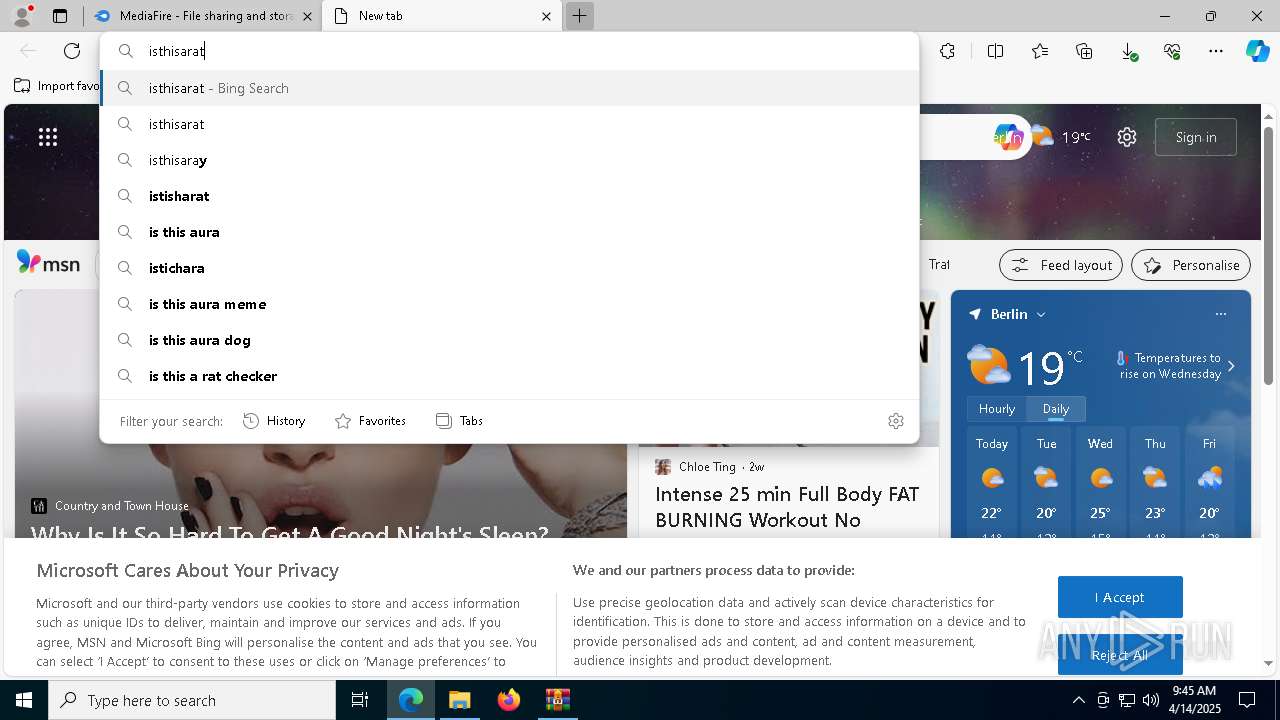Click the I Accept privacy button

(x=1120, y=597)
